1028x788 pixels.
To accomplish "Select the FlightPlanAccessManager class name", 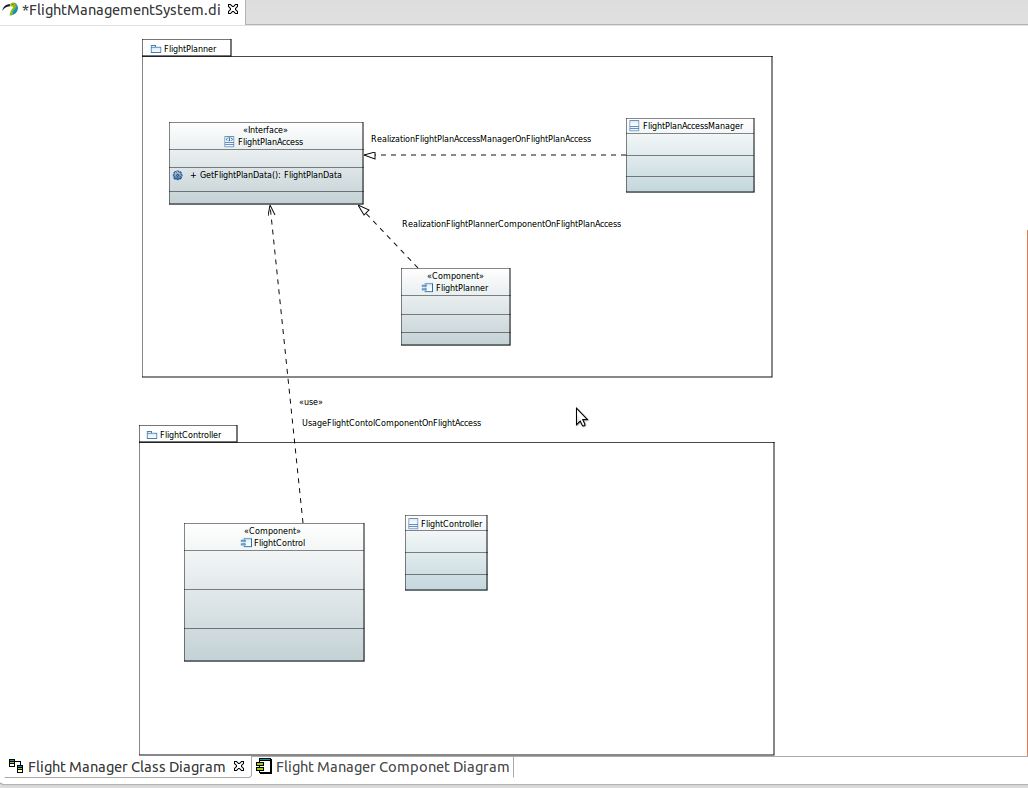I will tap(693, 126).
